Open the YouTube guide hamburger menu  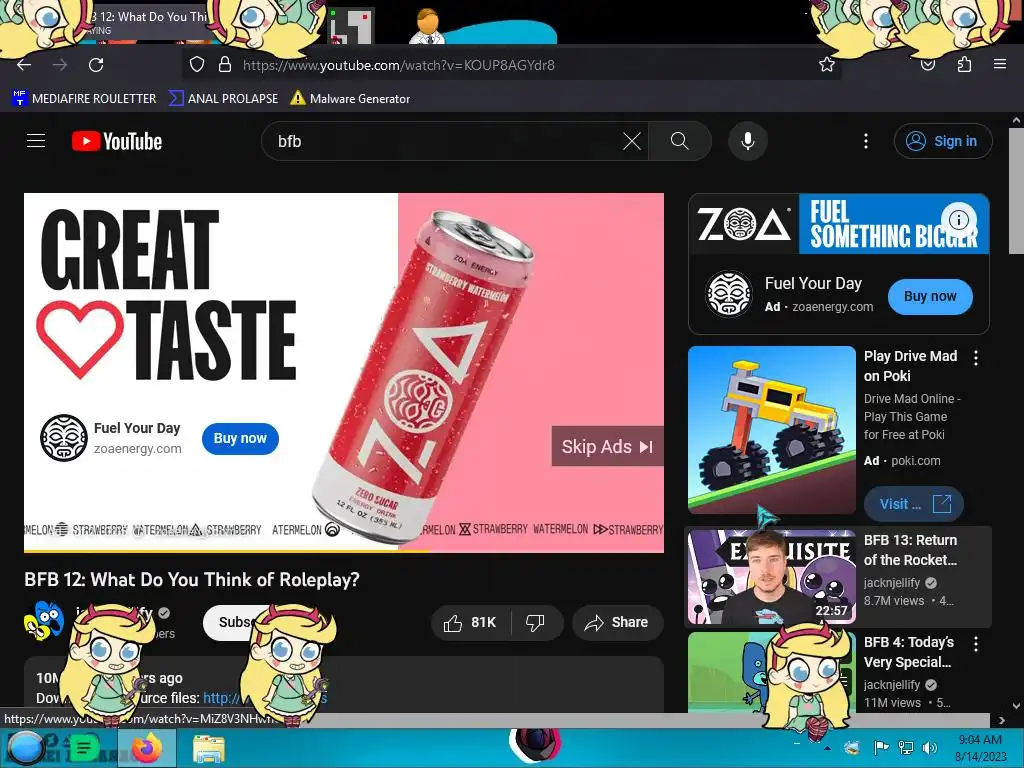pyautogui.click(x=36, y=141)
